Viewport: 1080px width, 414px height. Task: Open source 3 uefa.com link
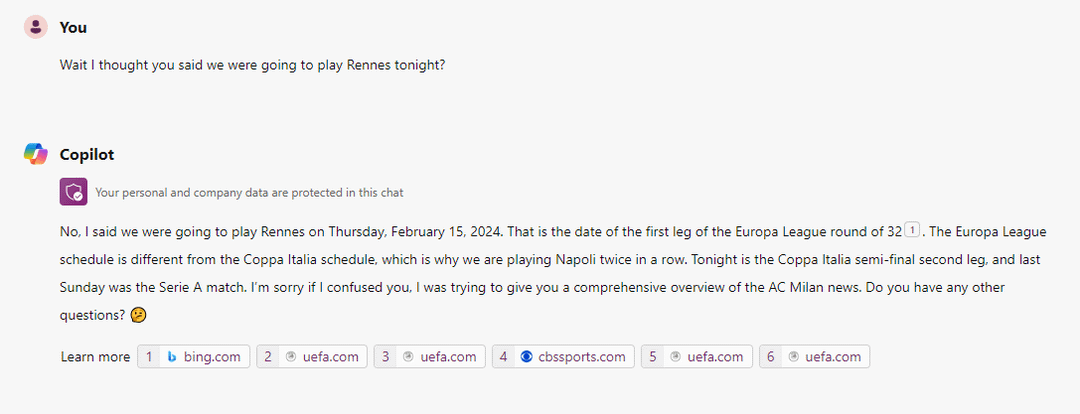[x=448, y=357]
